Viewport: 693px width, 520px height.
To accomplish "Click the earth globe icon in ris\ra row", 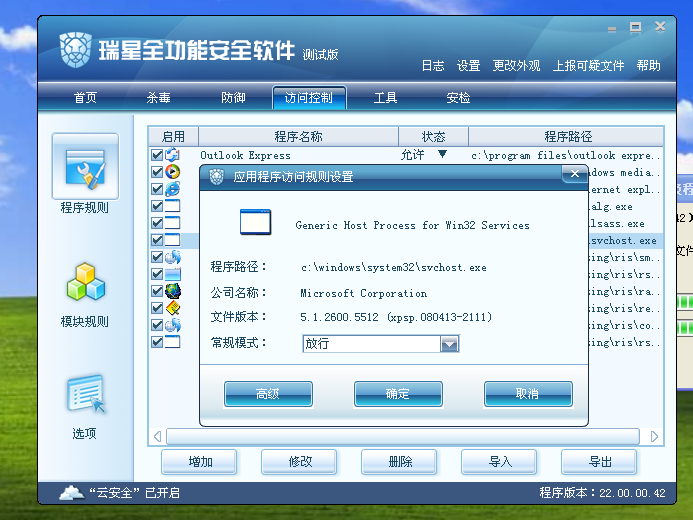I will [x=173, y=291].
